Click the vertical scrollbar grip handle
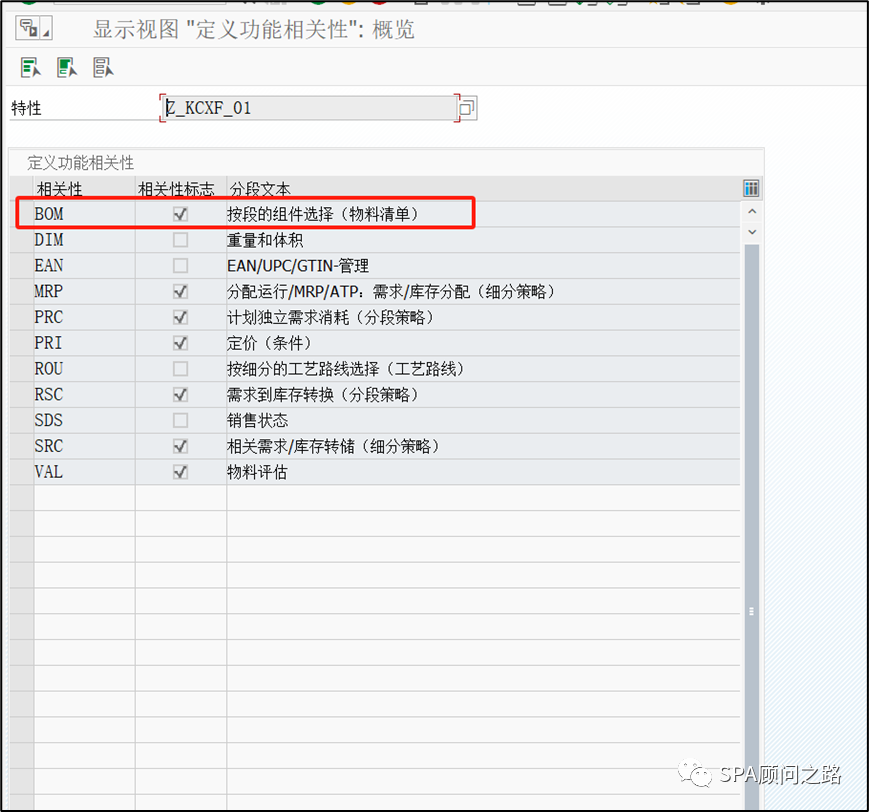Viewport: 869px width, 812px height. 752,611
